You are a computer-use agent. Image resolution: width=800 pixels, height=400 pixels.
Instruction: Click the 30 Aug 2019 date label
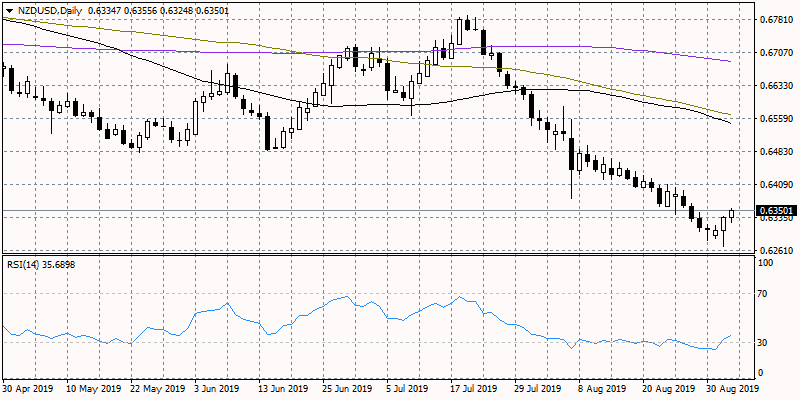732,387
